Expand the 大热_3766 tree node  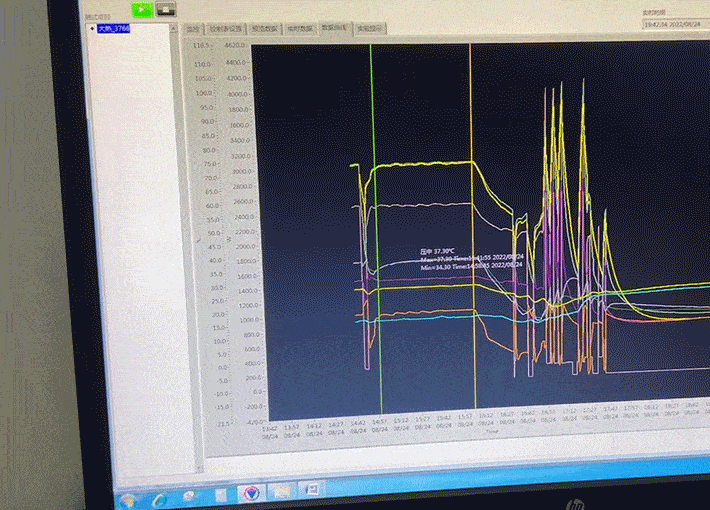(x=91, y=29)
